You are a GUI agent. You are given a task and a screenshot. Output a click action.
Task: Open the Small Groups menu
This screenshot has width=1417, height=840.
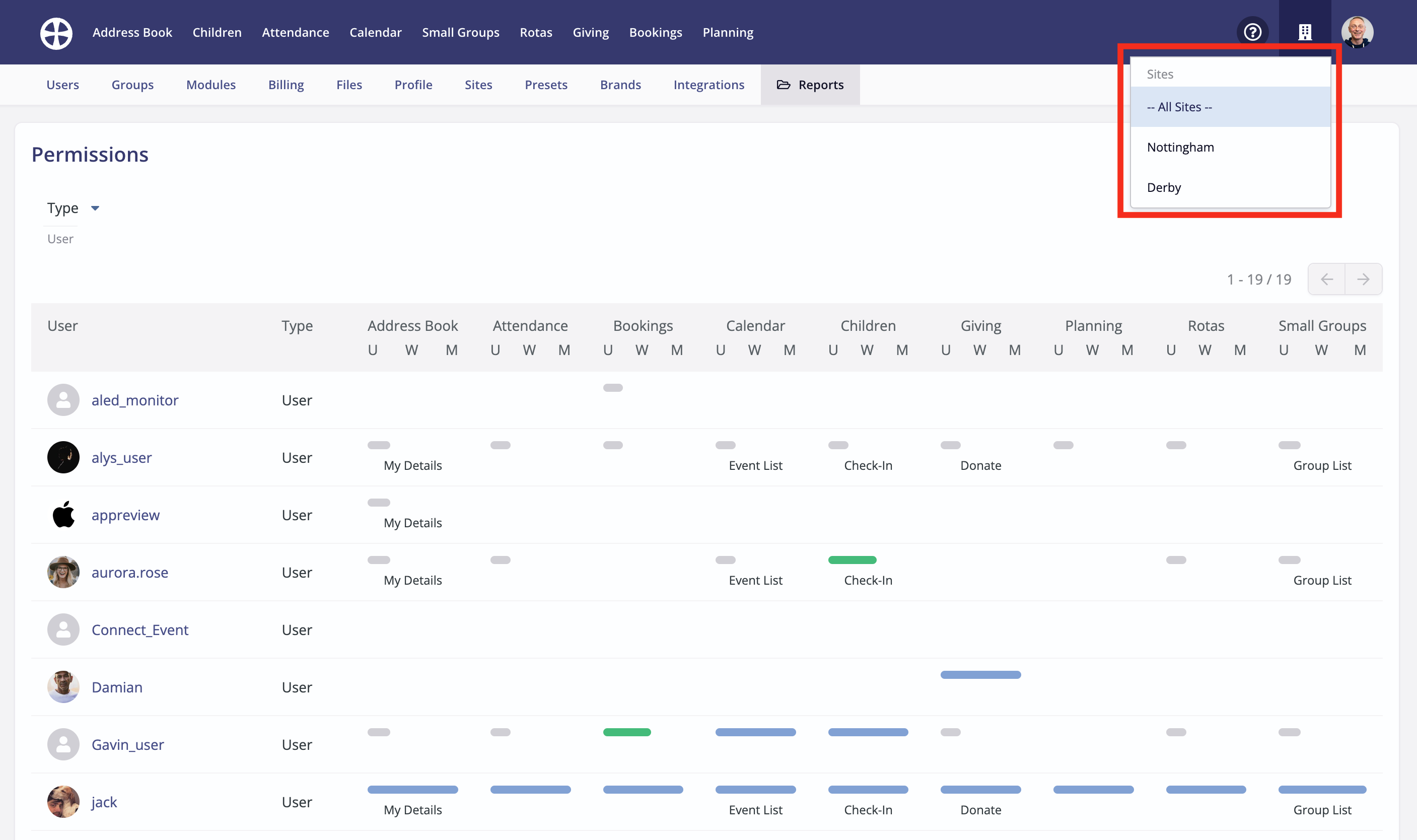(461, 32)
